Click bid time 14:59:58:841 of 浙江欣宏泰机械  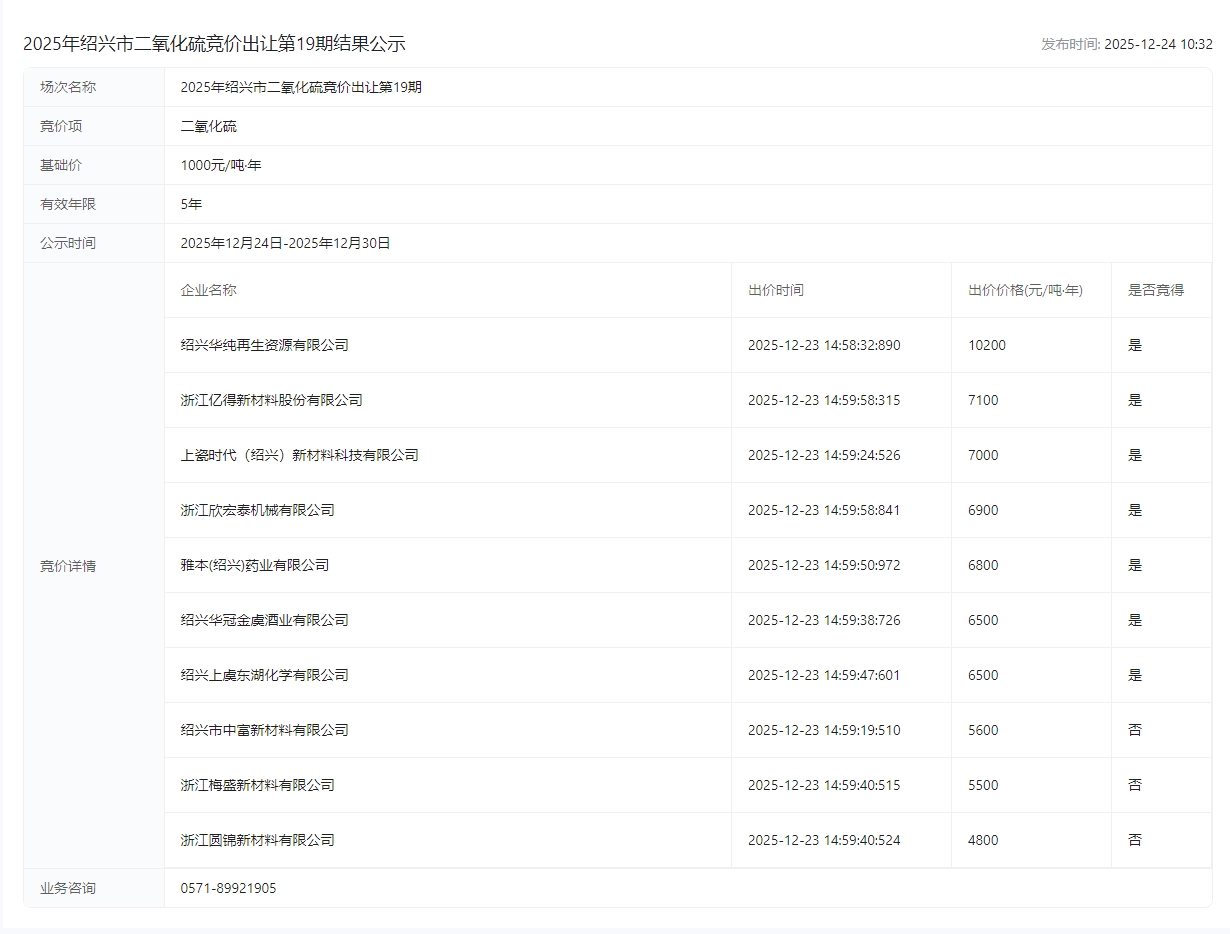(823, 510)
